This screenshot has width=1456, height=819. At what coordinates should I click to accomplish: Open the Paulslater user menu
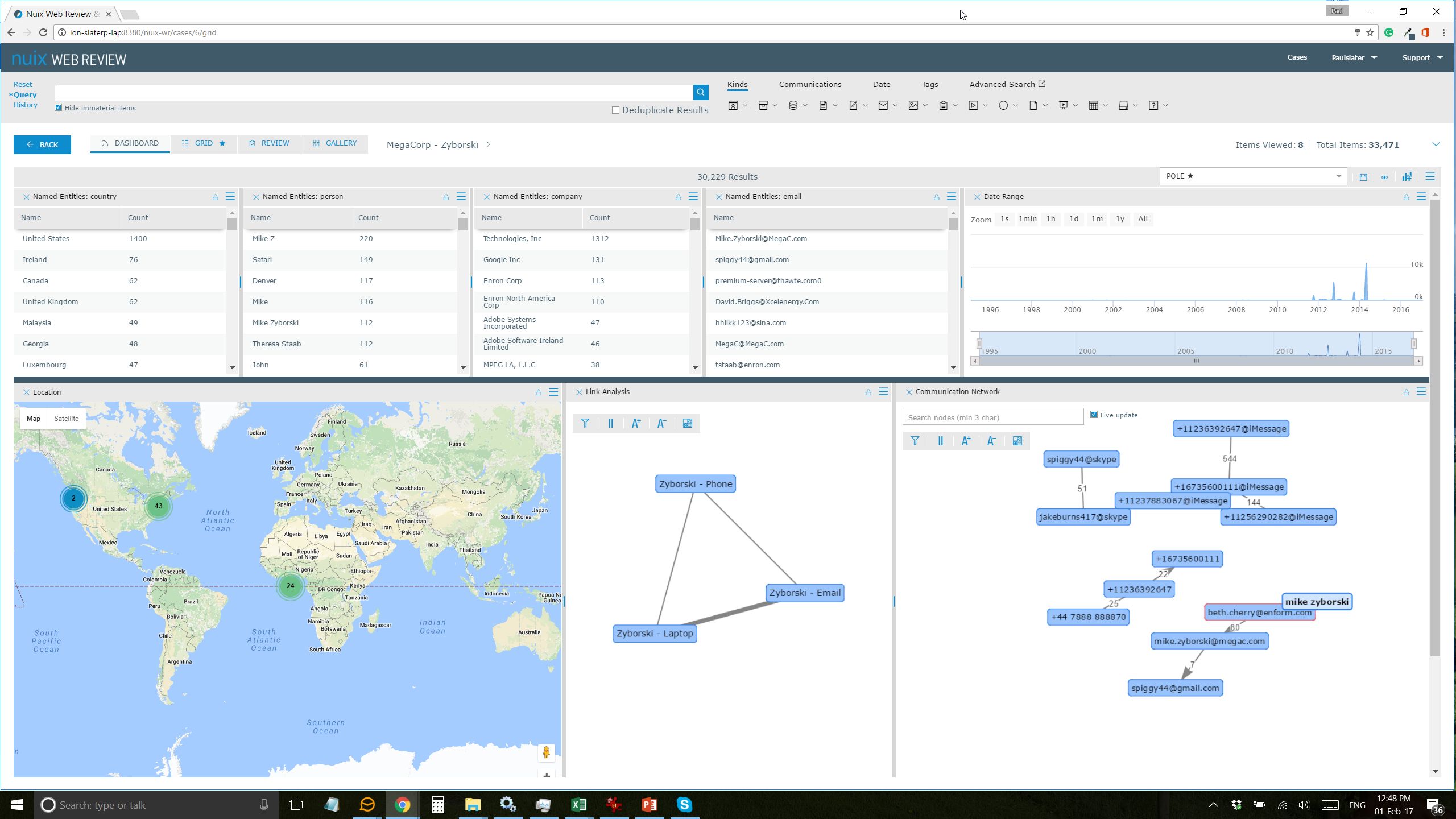coord(1354,57)
